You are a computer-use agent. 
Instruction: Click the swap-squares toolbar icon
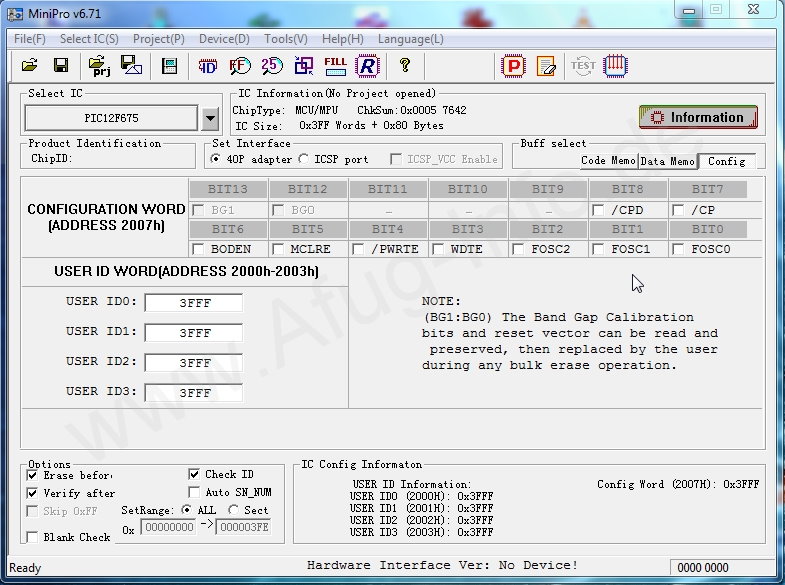coord(303,66)
